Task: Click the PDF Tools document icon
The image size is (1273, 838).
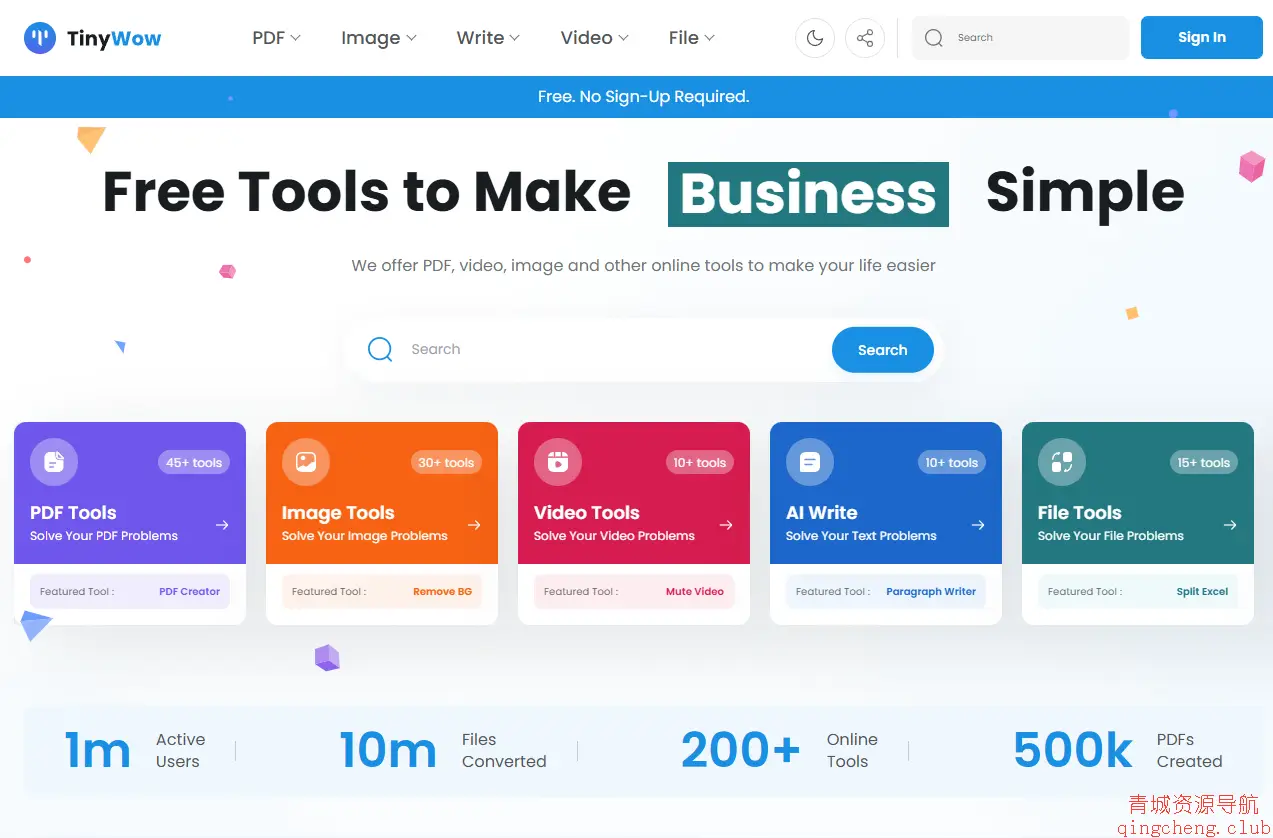Action: (54, 462)
